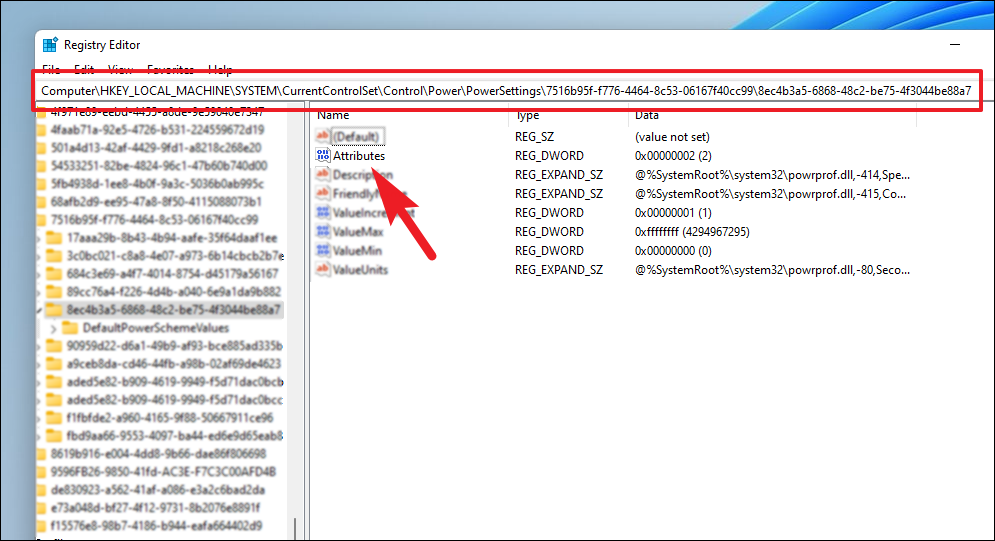Click folder icon of 89cc76a4-f226 key

55,292
